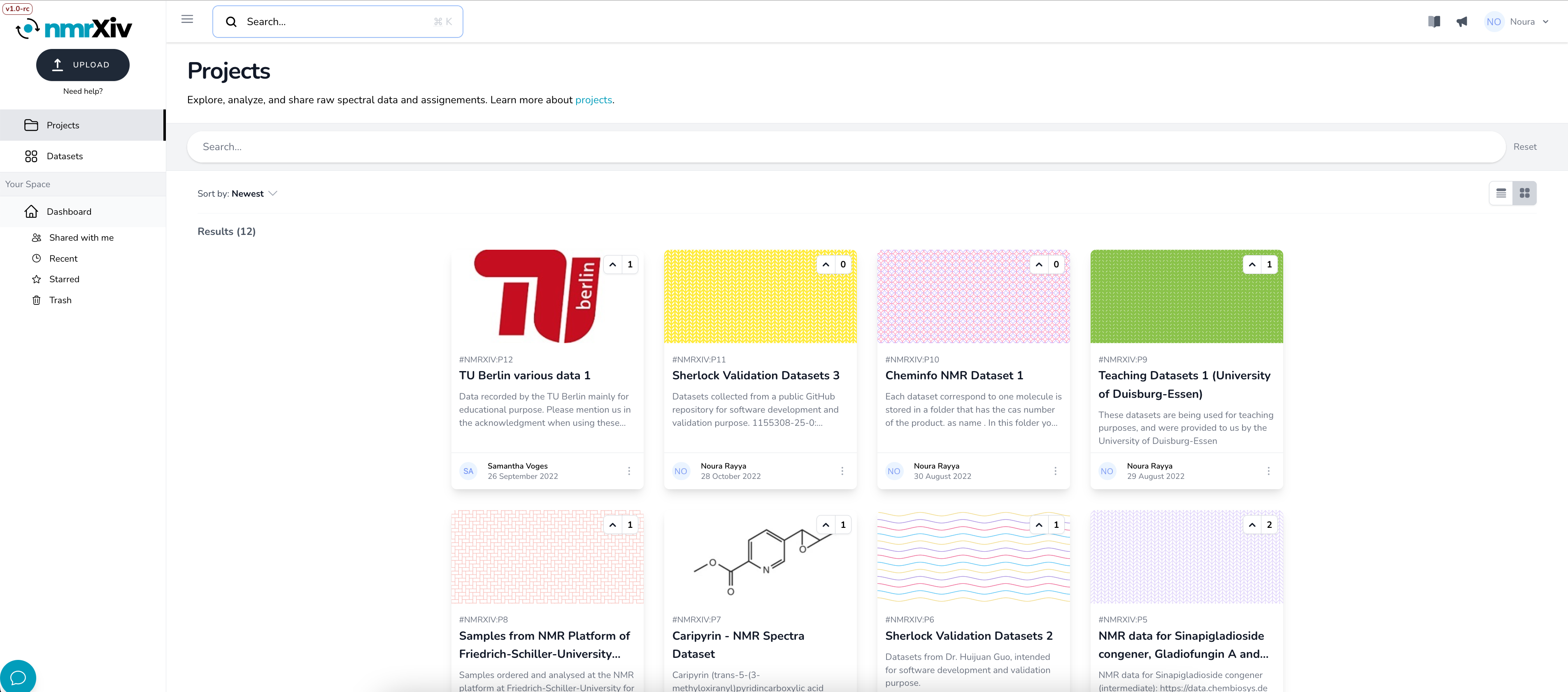Open the nmrXiv documentation book icon
Viewport: 1568px width, 692px height.
1434,21
